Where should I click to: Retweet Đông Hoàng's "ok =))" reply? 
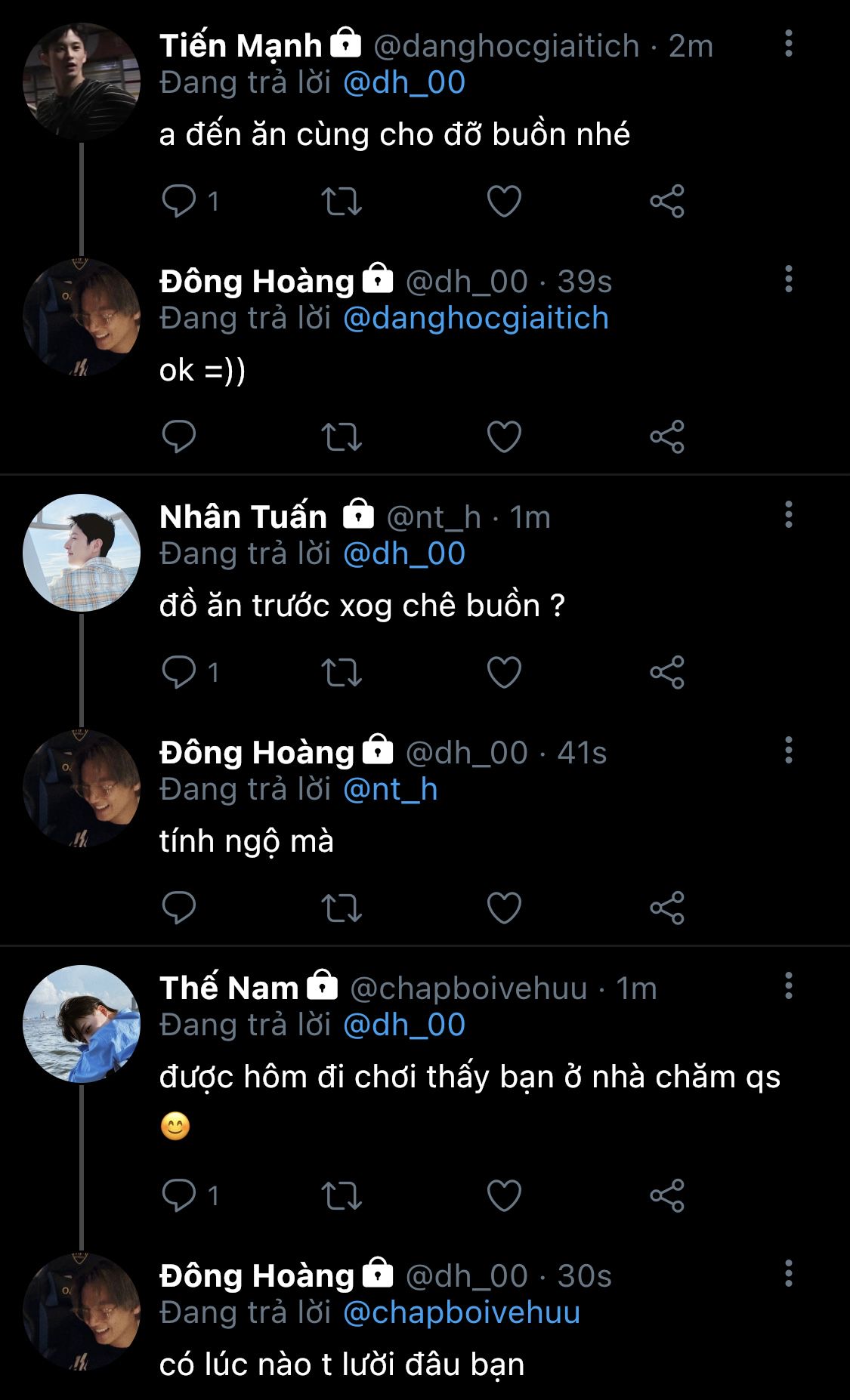[342, 436]
